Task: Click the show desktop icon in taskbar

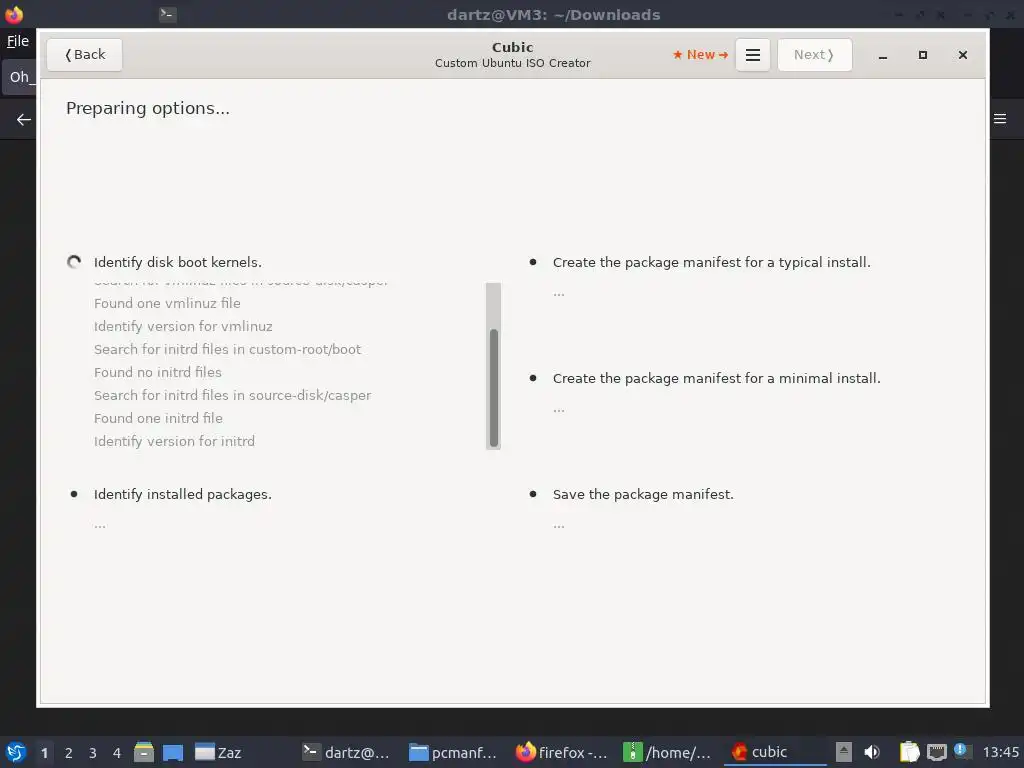Action: pos(172,752)
